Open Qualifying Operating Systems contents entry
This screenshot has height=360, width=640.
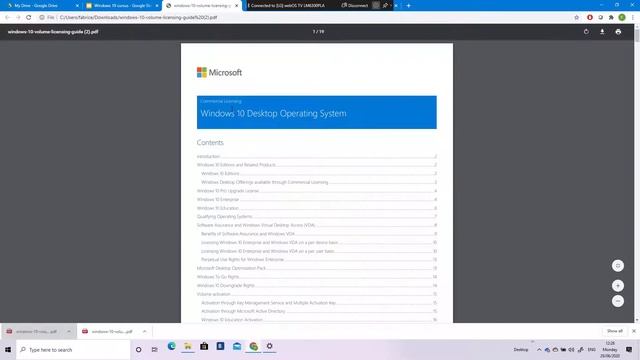(x=316, y=217)
